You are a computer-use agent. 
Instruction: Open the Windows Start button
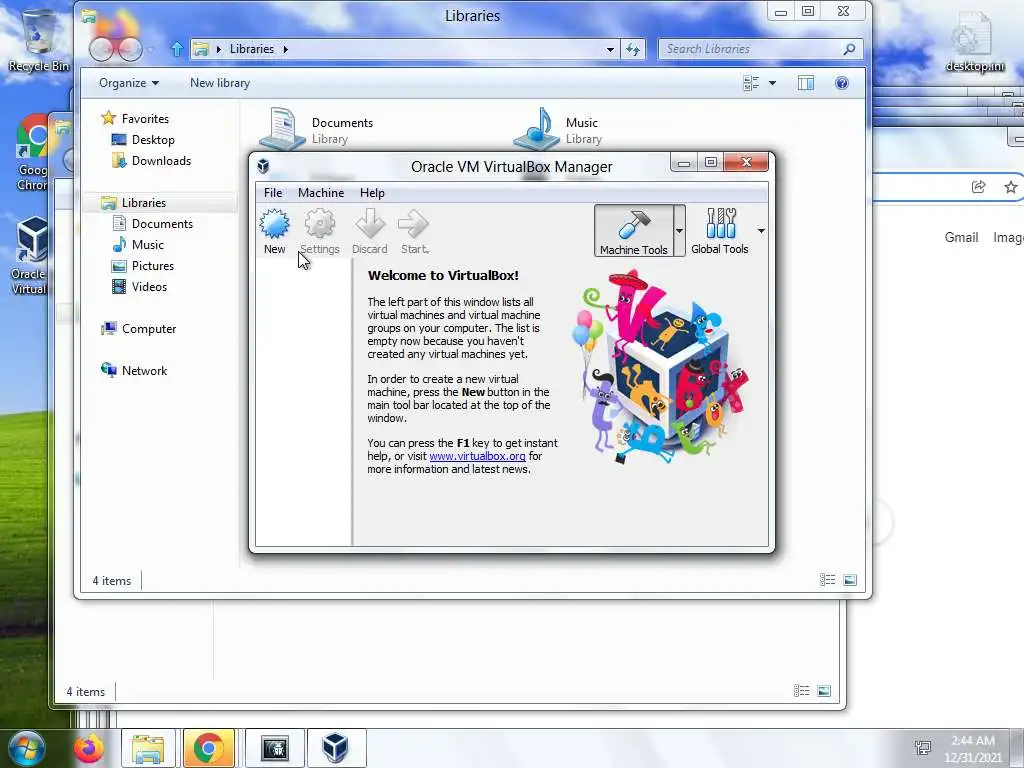27,748
